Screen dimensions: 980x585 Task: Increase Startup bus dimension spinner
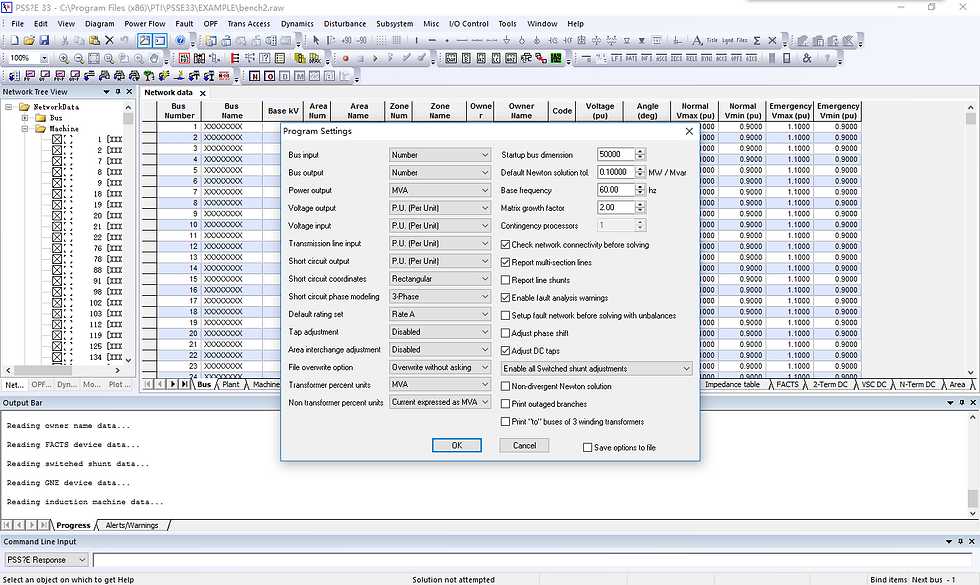(x=640, y=151)
